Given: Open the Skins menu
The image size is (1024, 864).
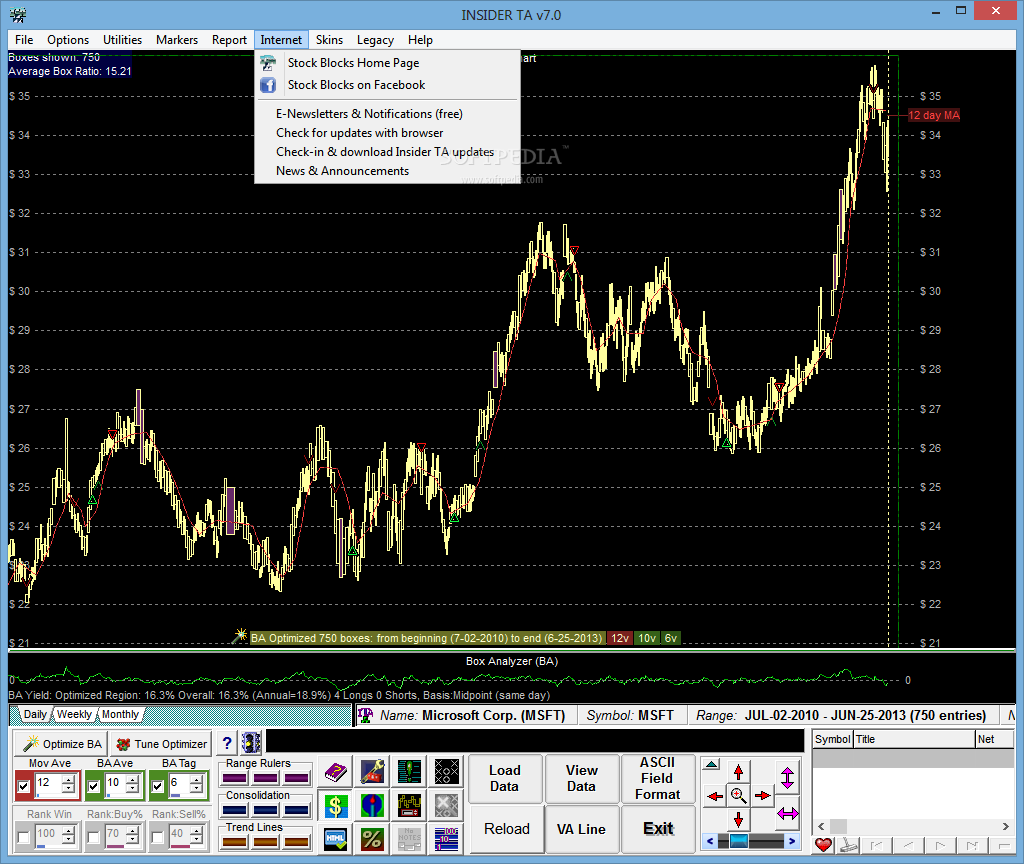Looking at the screenshot, I should pos(329,40).
